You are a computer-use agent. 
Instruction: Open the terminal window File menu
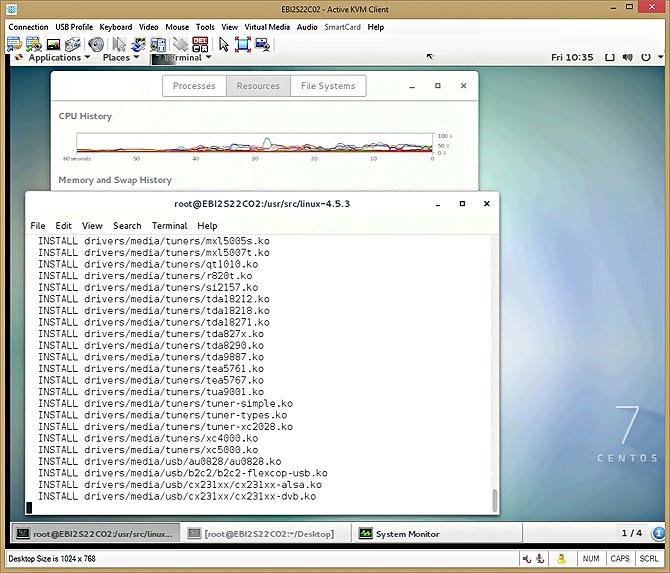(38, 226)
